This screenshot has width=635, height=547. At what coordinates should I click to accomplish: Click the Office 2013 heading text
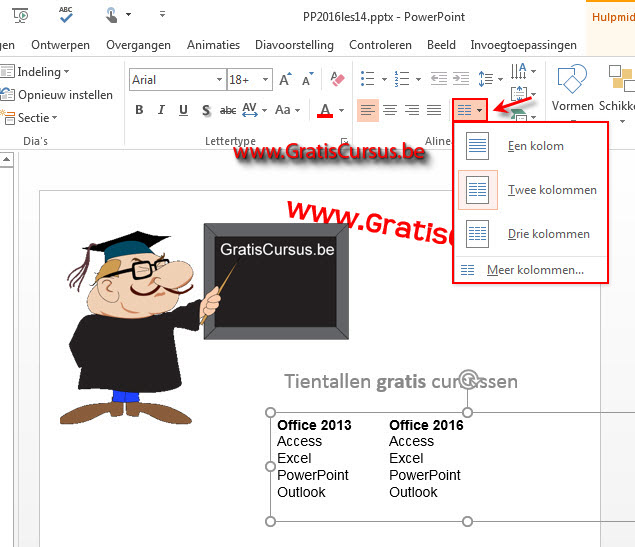314,425
